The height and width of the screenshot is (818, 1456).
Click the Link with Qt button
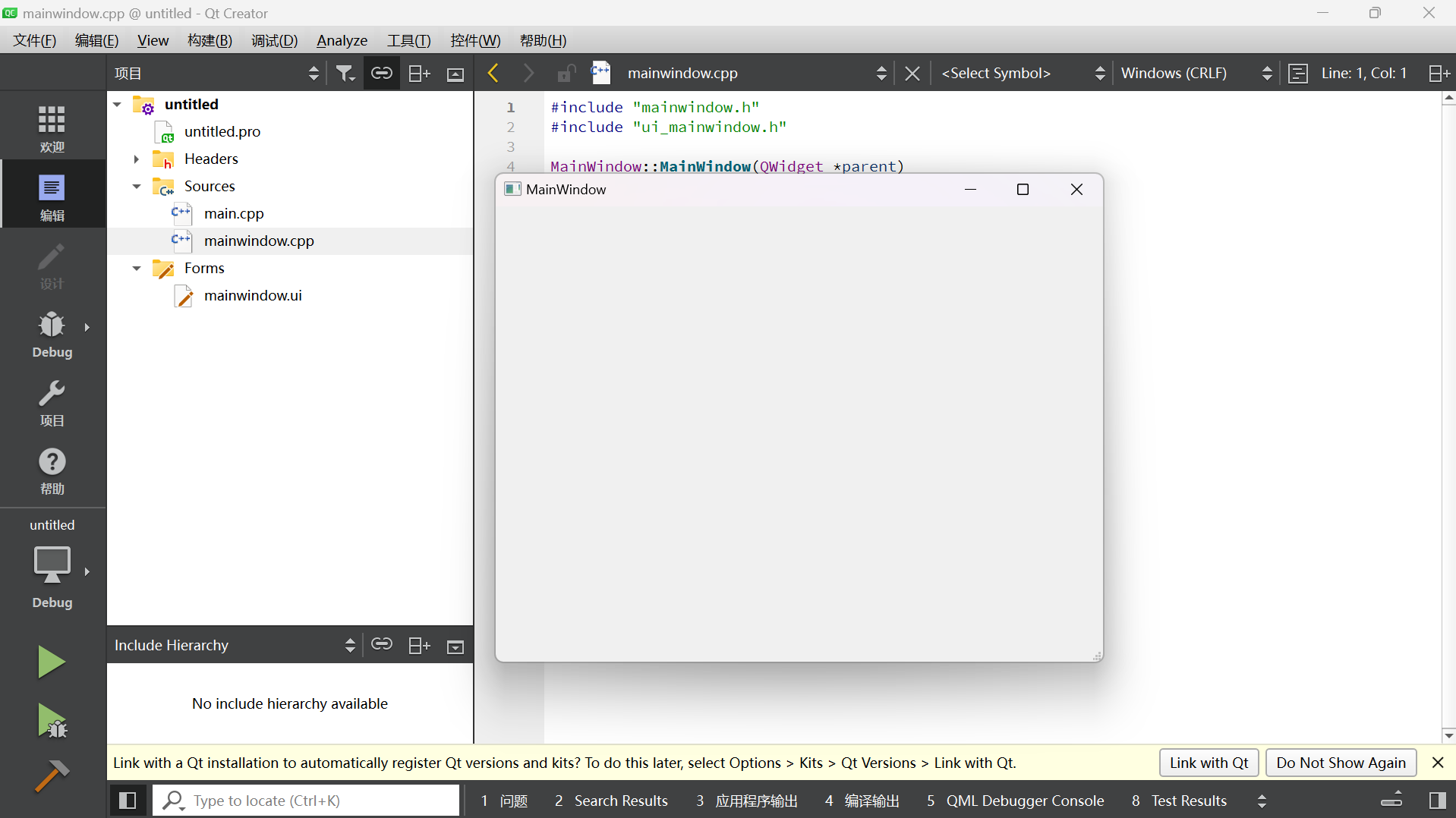[x=1209, y=763]
